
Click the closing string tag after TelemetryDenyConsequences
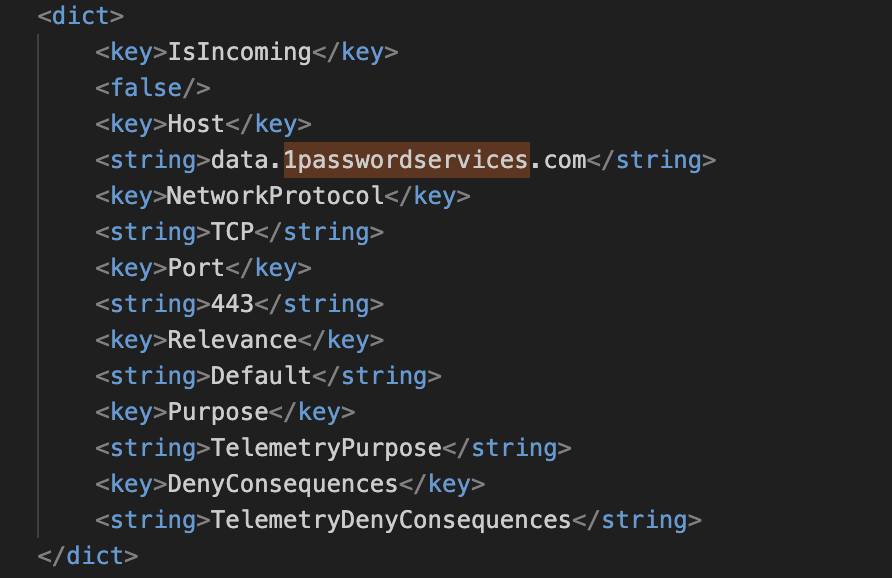[637, 520]
